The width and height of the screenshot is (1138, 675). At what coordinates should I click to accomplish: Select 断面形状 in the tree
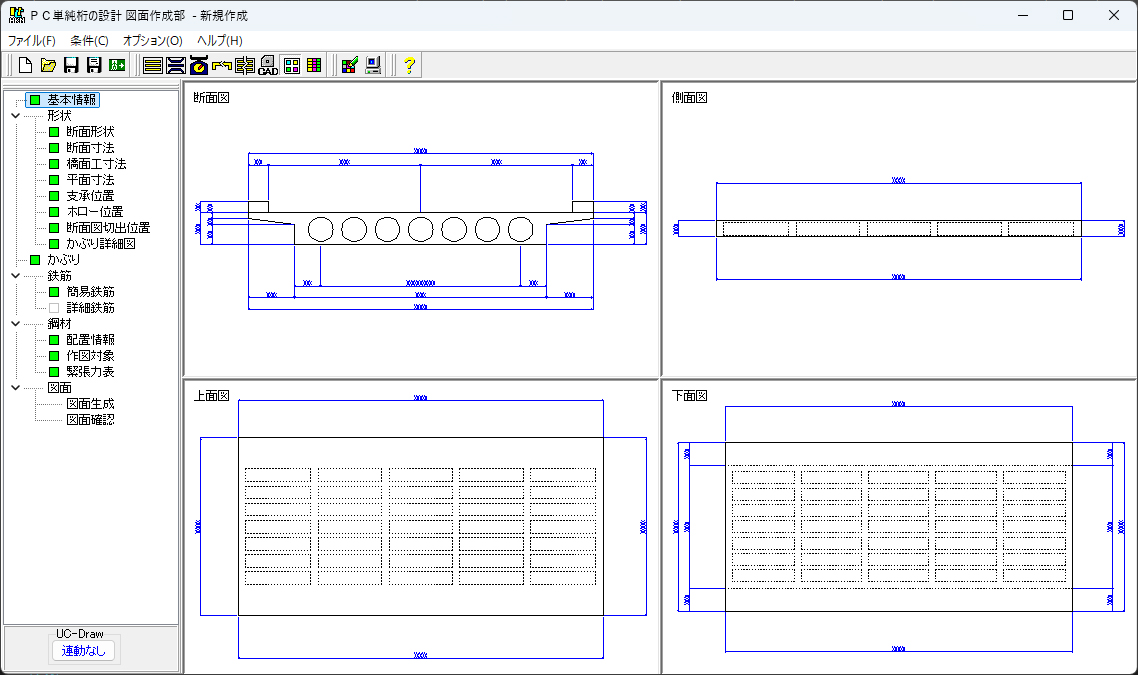click(x=90, y=132)
